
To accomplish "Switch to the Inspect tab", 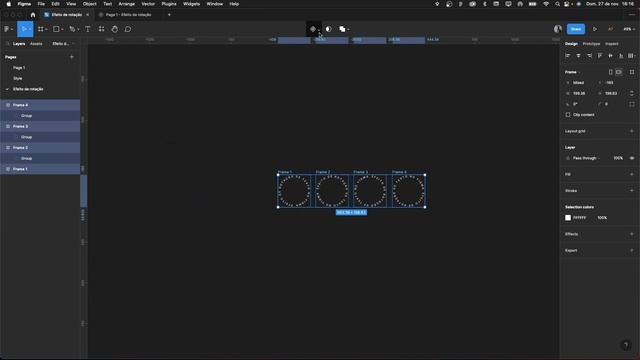I will 611,44.
